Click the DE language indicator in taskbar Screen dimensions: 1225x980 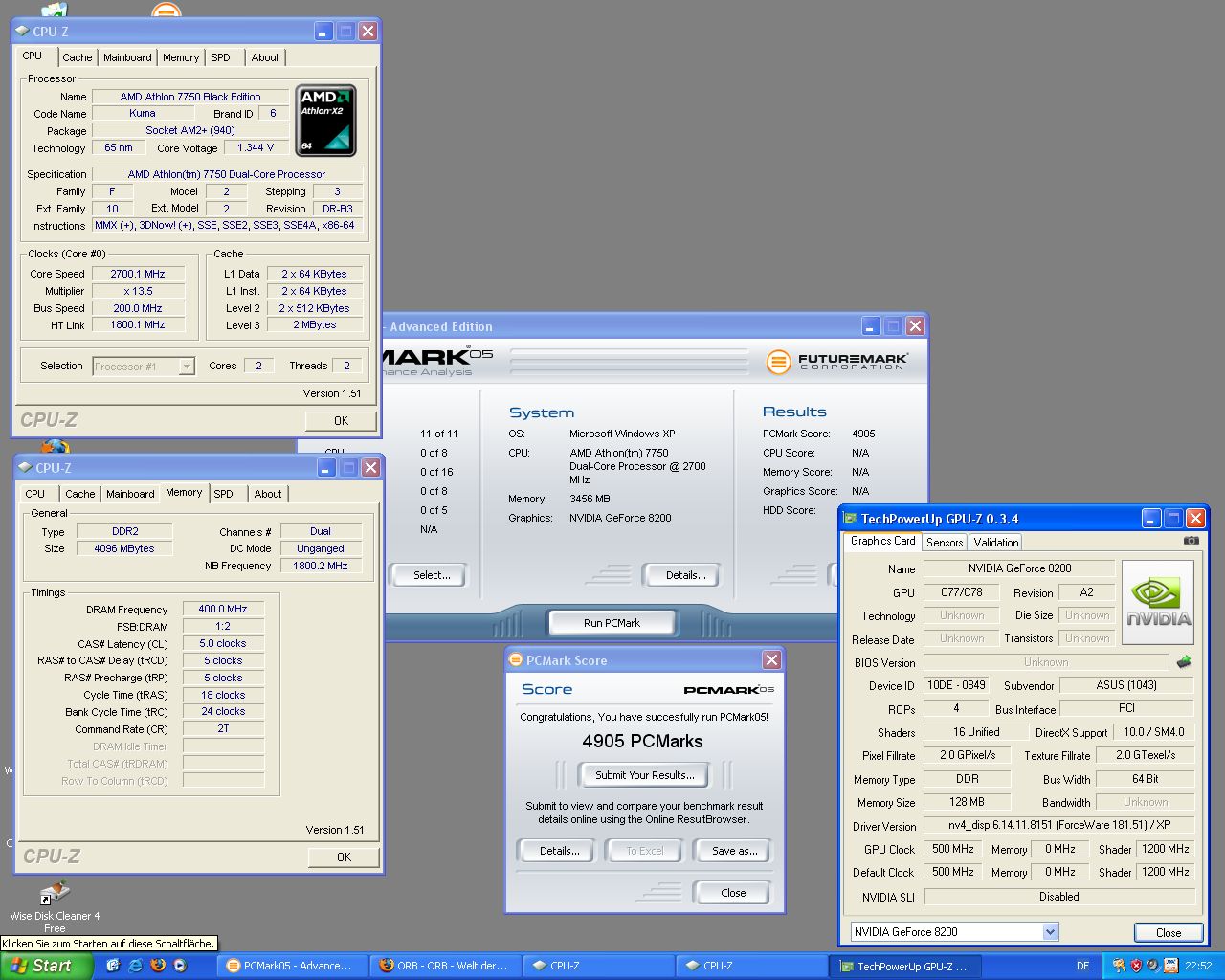(1082, 966)
